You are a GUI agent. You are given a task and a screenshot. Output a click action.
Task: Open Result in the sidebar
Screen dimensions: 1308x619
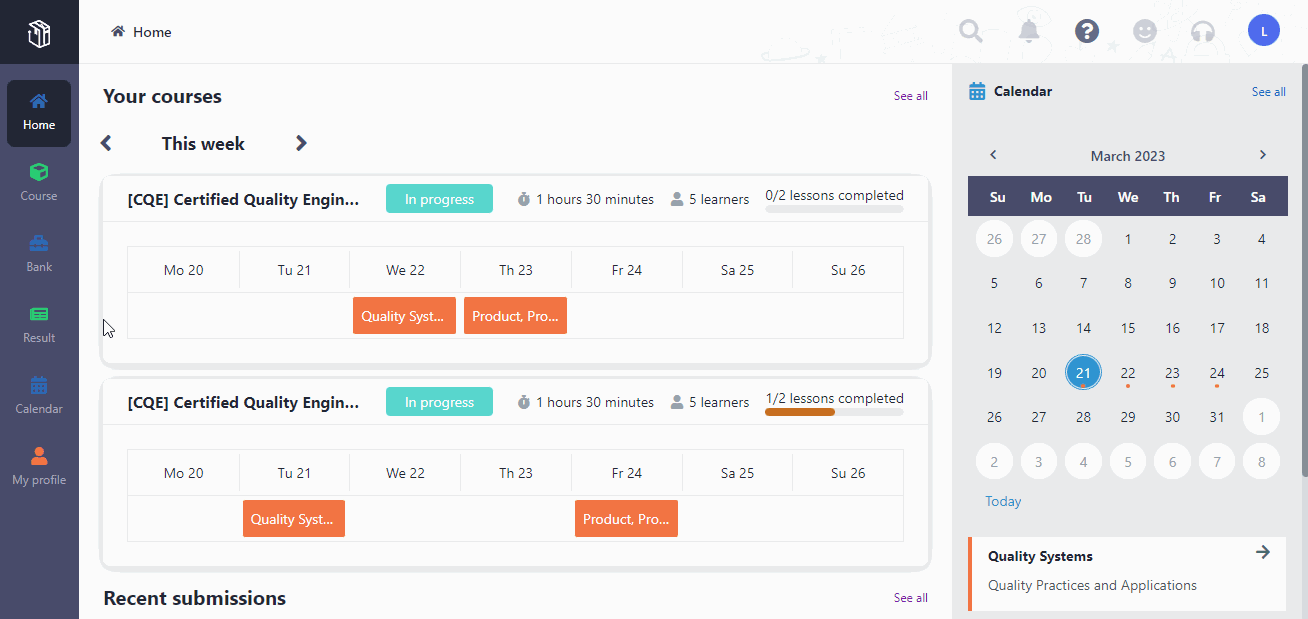click(39, 324)
